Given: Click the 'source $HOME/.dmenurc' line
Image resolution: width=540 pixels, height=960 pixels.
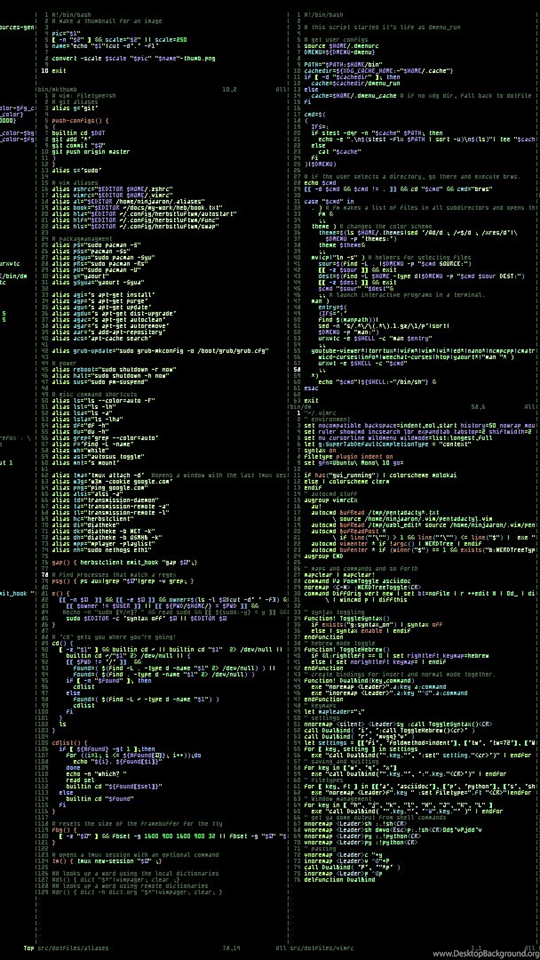Looking at the screenshot, I should [x=343, y=45].
